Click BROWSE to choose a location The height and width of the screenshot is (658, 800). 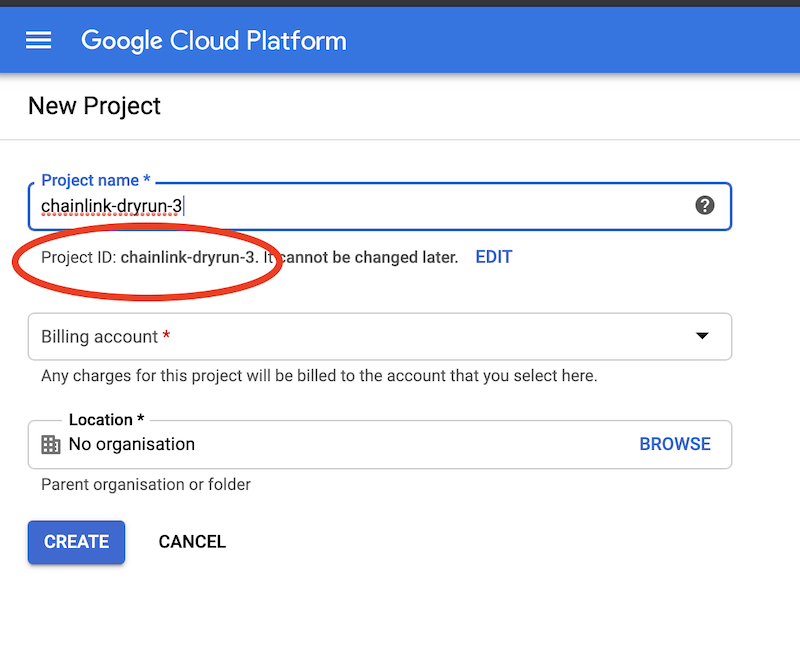tap(675, 444)
